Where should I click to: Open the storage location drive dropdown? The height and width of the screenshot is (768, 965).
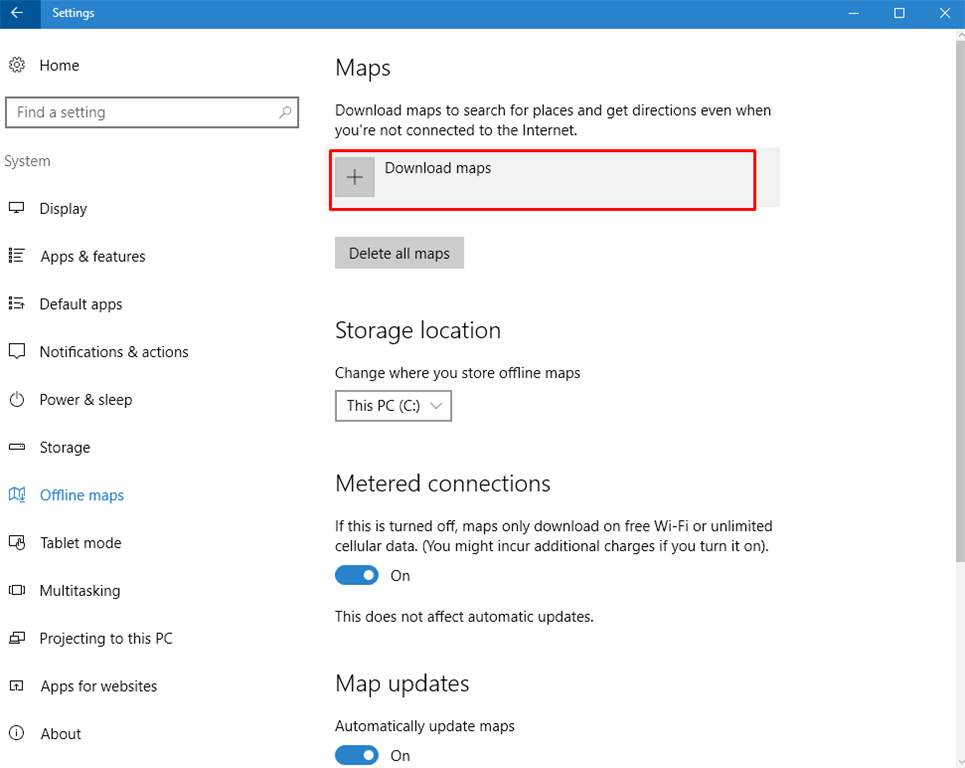pos(393,406)
